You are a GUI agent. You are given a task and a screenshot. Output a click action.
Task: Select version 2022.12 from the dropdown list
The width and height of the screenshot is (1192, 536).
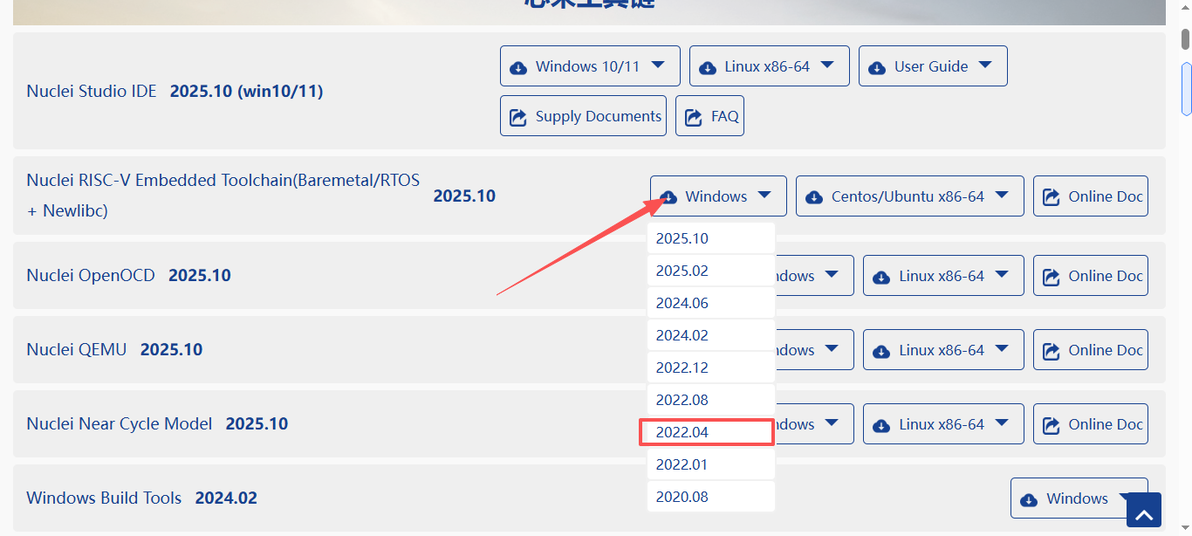point(711,367)
